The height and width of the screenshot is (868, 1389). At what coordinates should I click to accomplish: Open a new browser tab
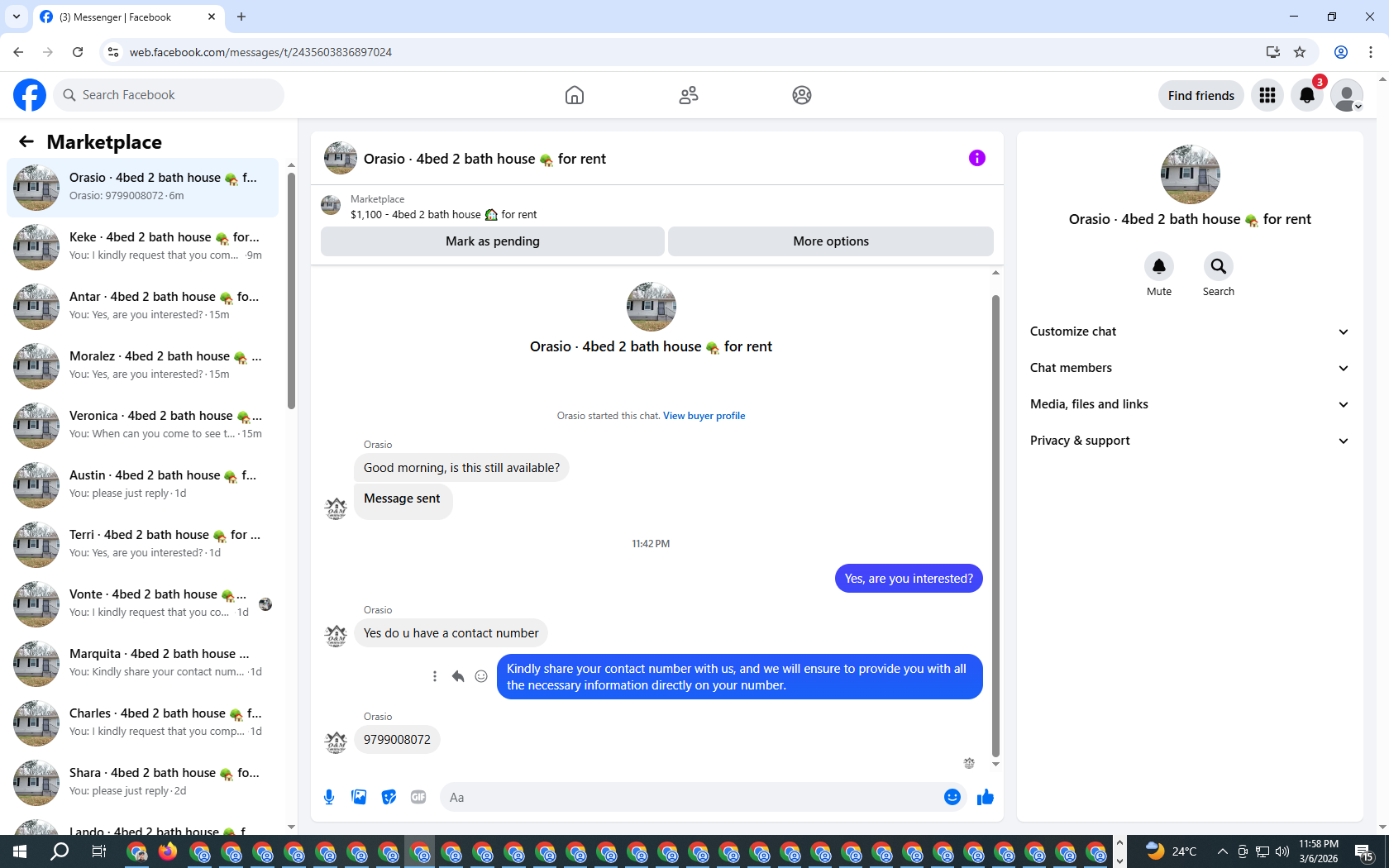241,17
